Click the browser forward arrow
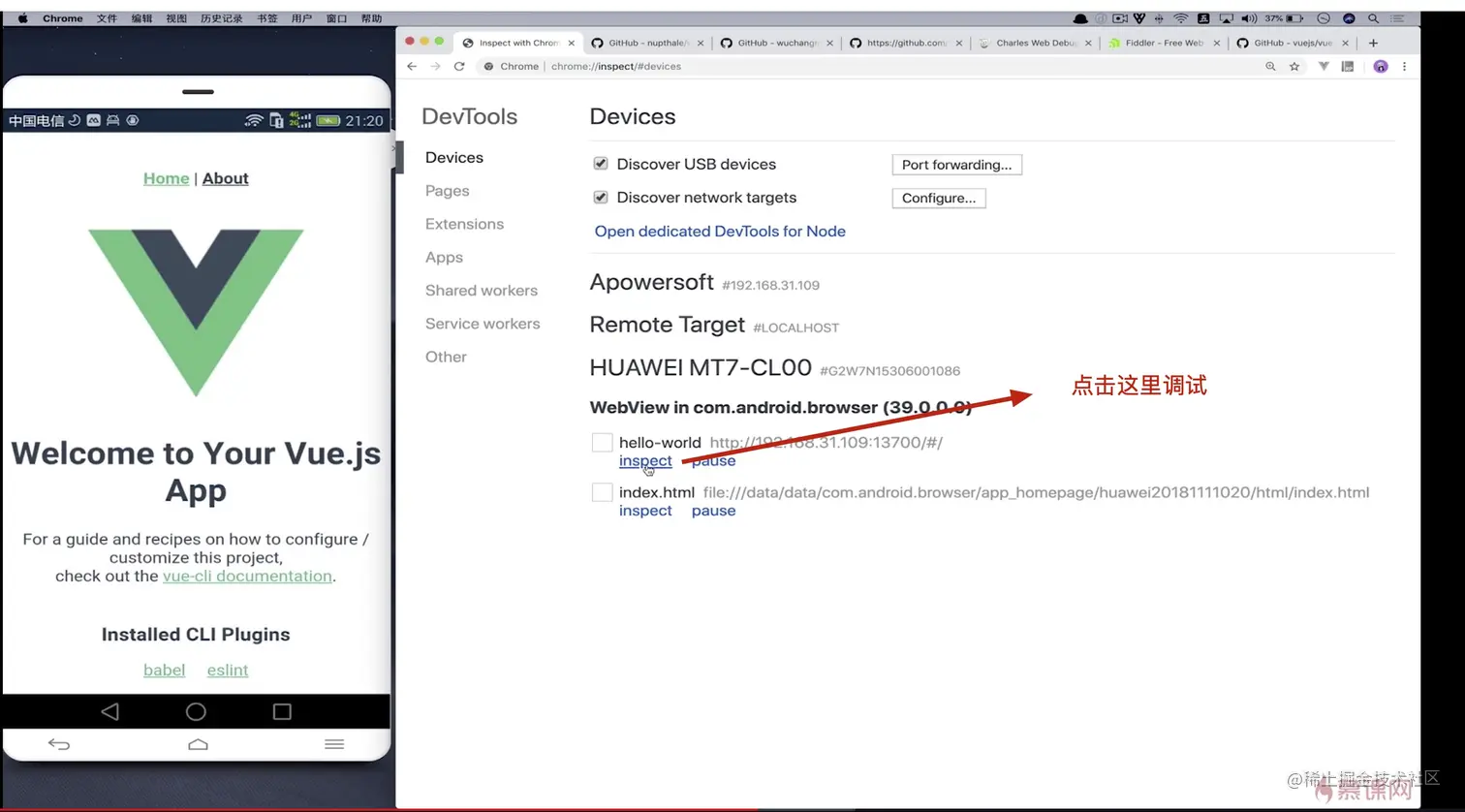The width and height of the screenshot is (1465, 812). 435,66
